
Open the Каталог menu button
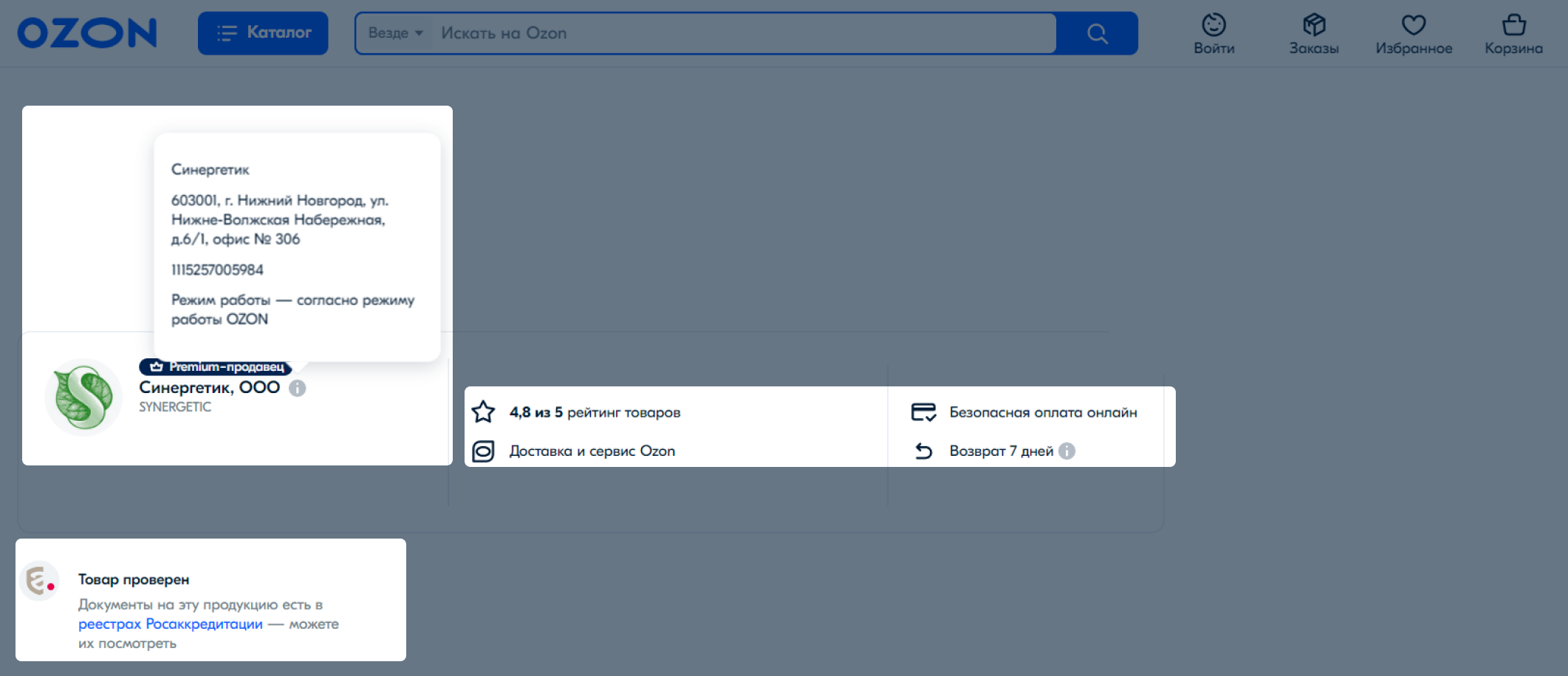tap(263, 33)
